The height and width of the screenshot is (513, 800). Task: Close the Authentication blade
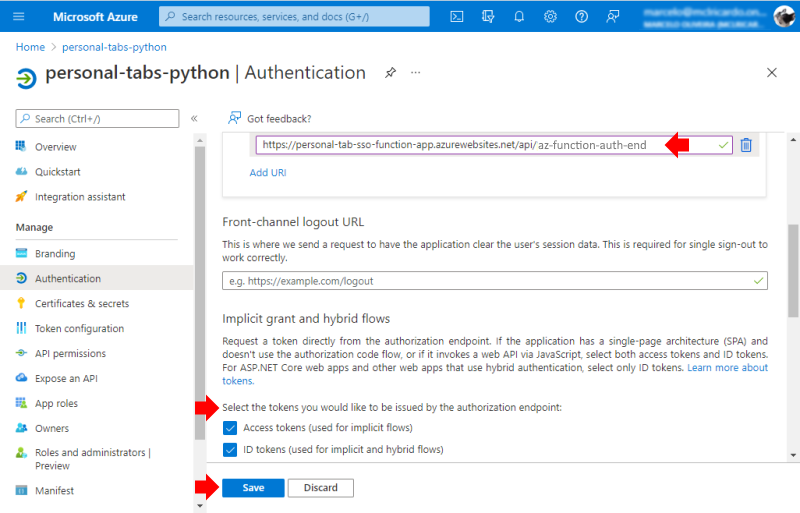click(x=771, y=72)
